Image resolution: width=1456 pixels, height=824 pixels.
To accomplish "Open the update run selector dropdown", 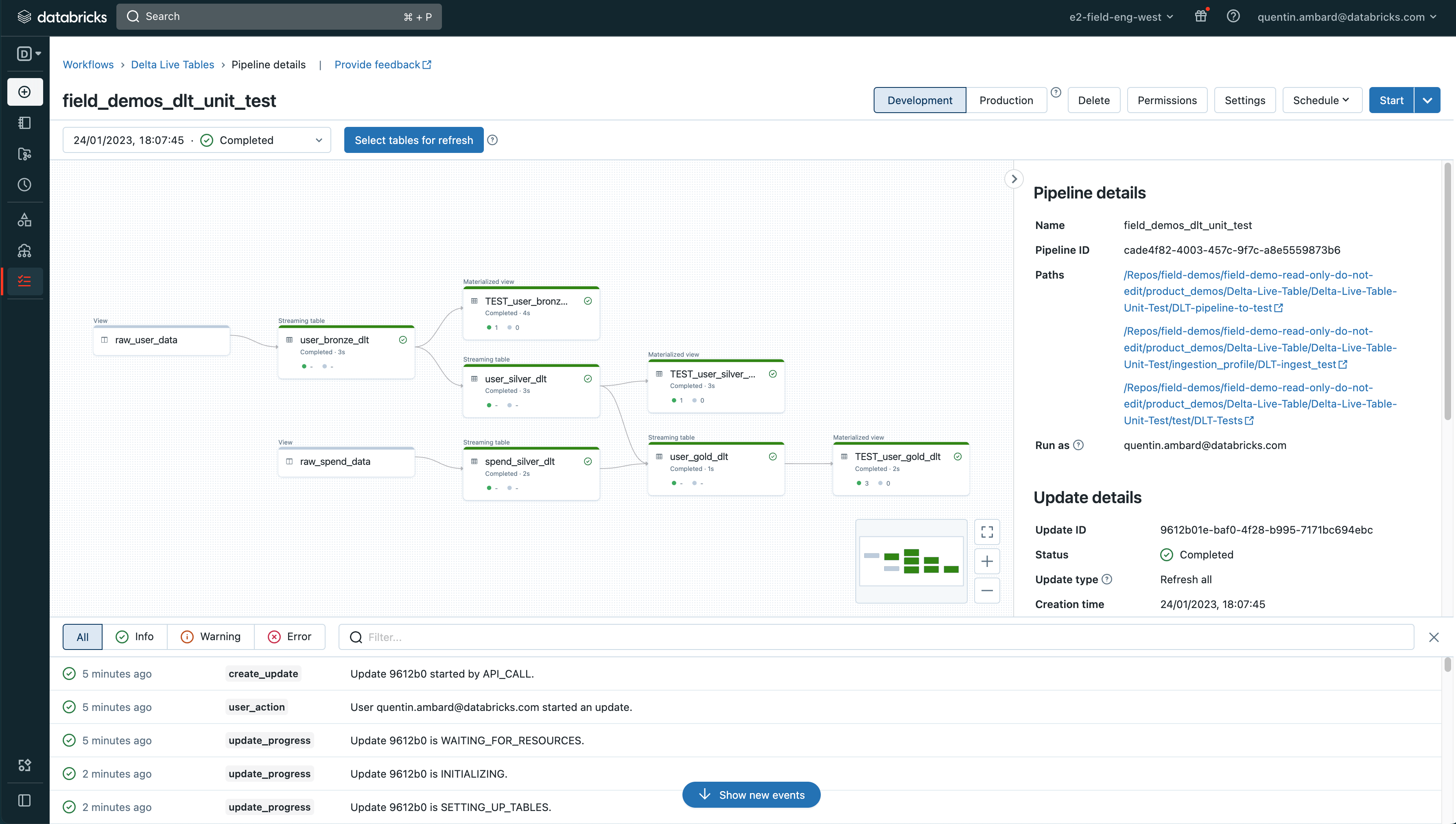I will coord(197,140).
